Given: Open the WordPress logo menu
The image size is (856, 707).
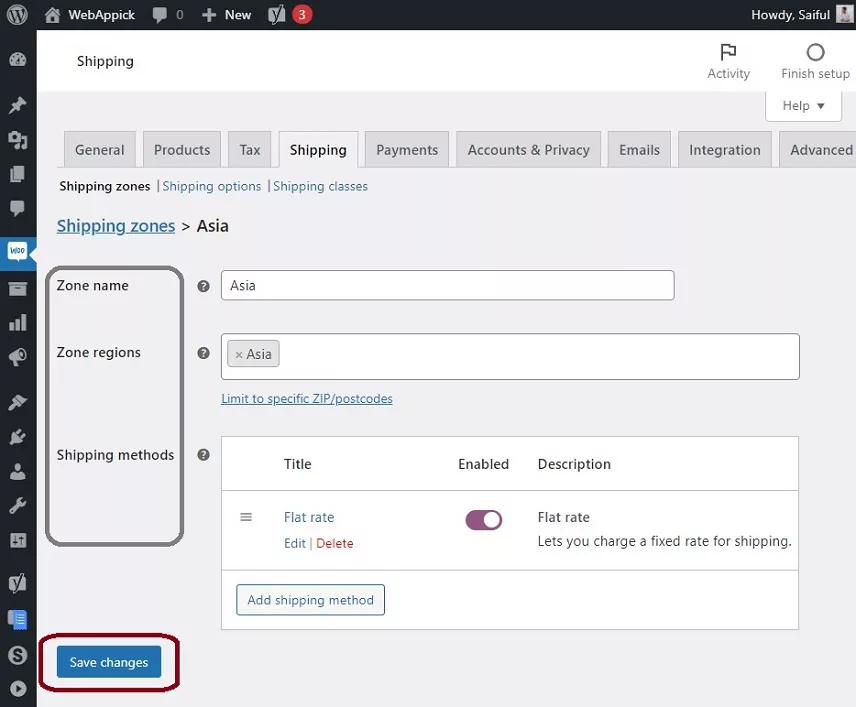Looking at the screenshot, I should point(17,15).
